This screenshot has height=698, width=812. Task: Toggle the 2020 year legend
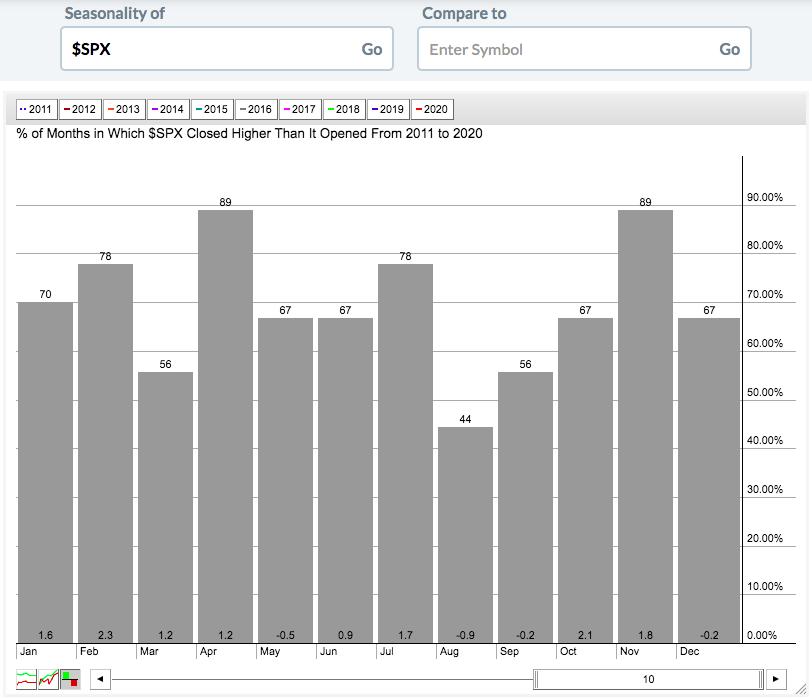click(432, 109)
